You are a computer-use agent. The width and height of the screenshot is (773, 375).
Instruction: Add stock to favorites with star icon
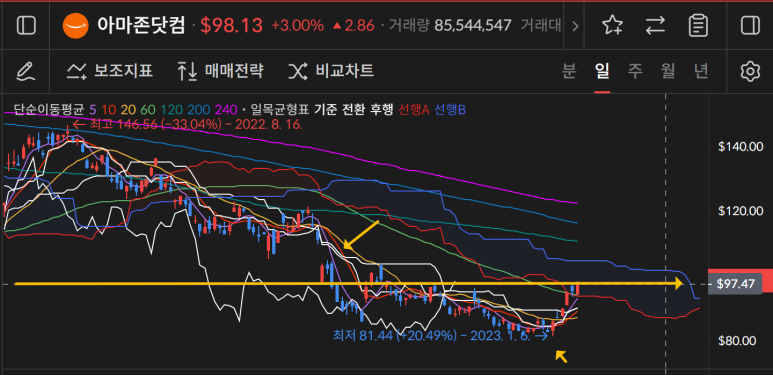point(612,25)
